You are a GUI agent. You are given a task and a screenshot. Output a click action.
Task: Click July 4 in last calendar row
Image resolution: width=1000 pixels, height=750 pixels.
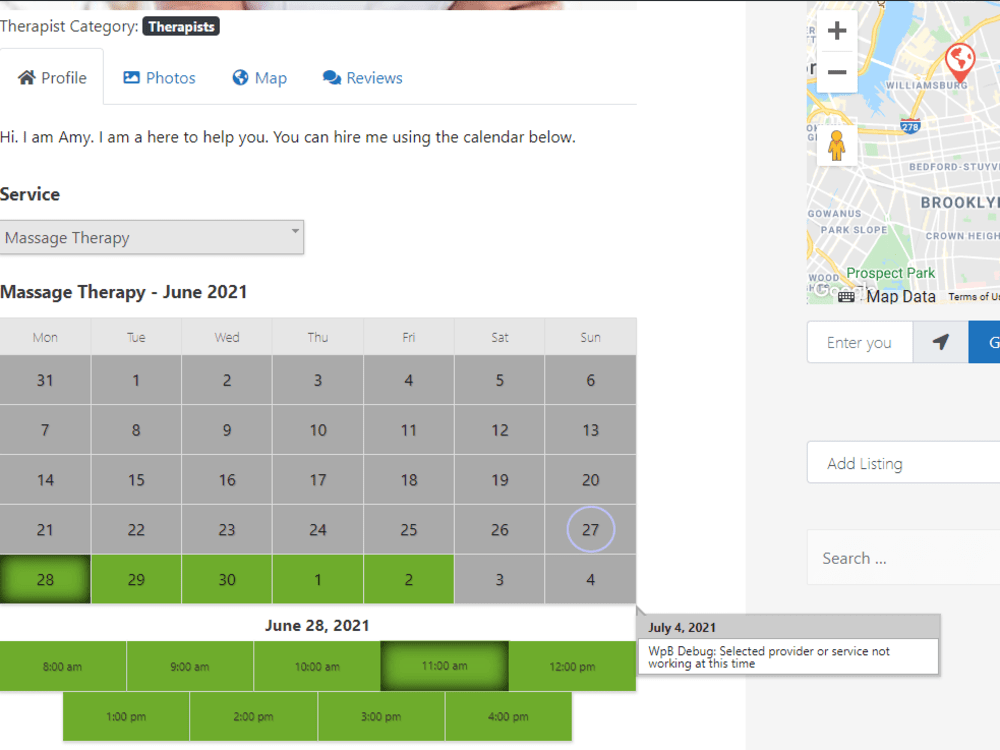point(591,579)
